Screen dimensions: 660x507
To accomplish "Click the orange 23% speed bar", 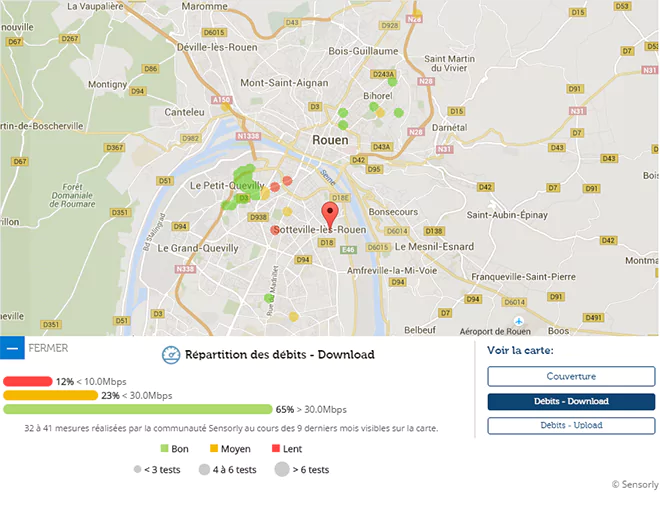I will pos(51,396).
